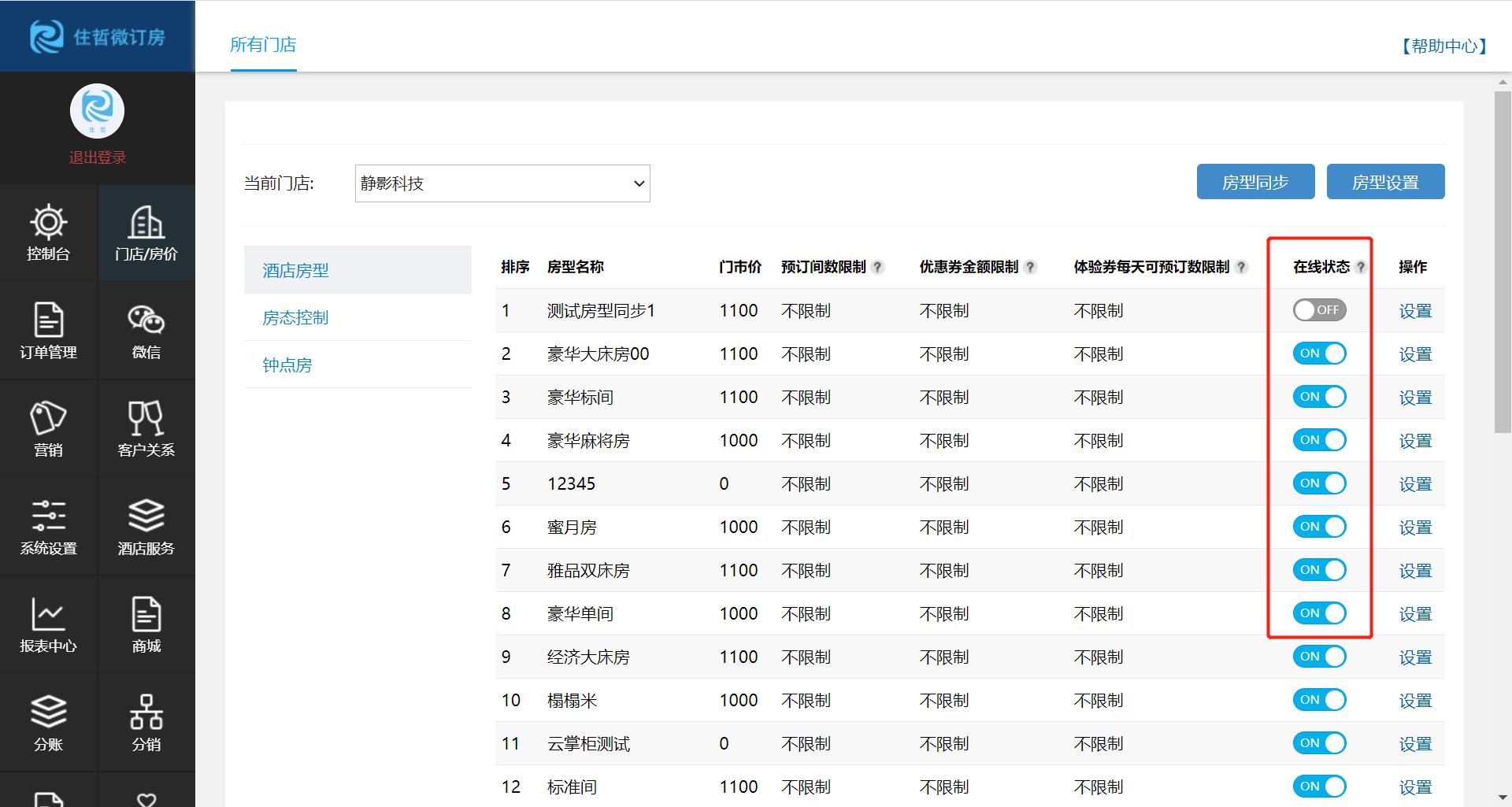The width and height of the screenshot is (1512, 807).
Task: Click the 排序 column header
Action: (x=515, y=267)
